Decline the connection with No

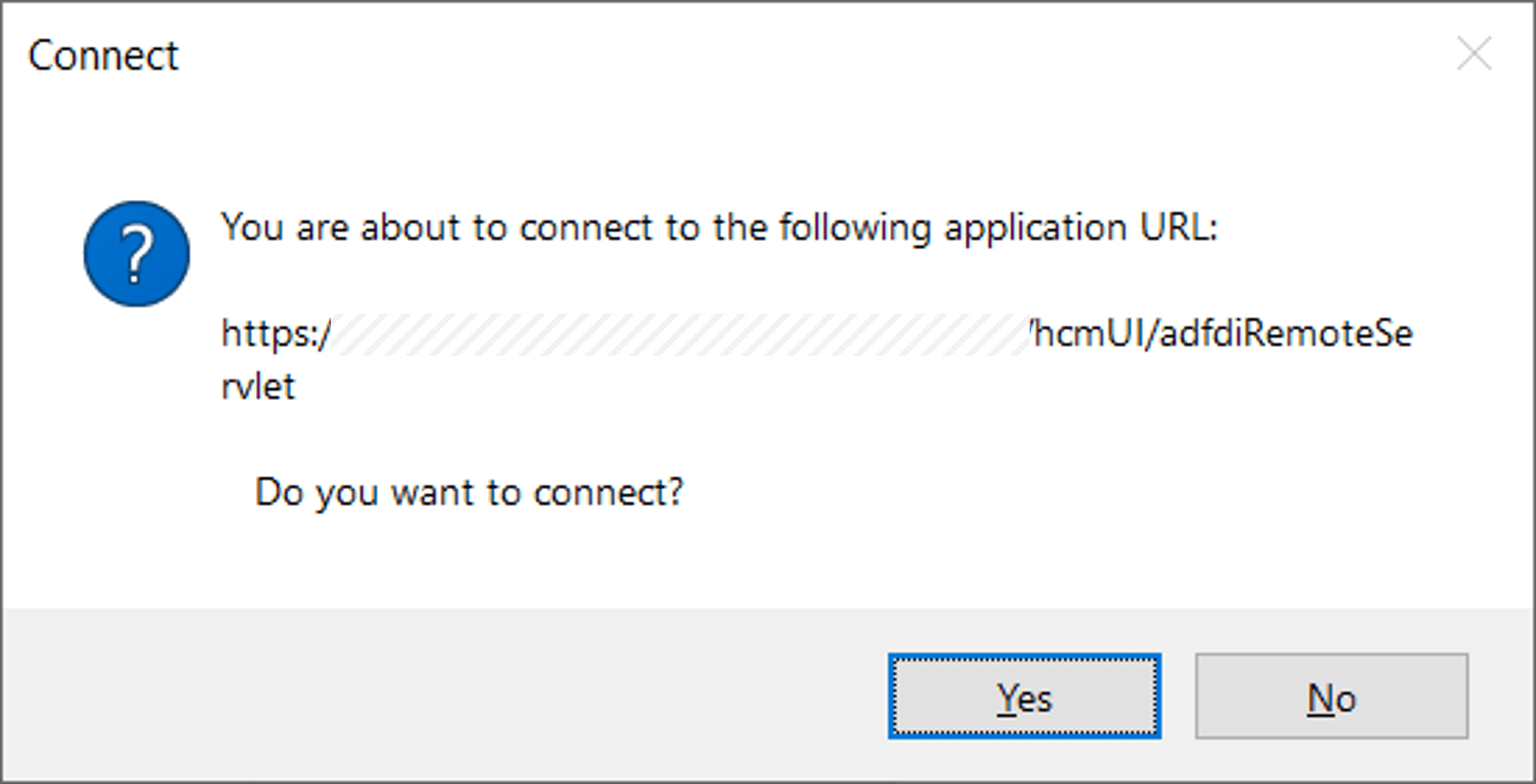click(1331, 696)
